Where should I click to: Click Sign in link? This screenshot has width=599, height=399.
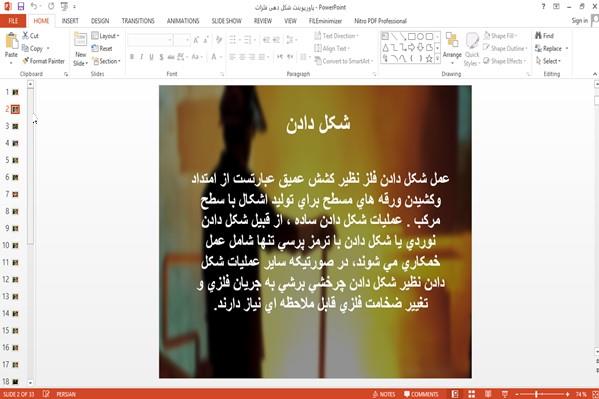click(580, 21)
